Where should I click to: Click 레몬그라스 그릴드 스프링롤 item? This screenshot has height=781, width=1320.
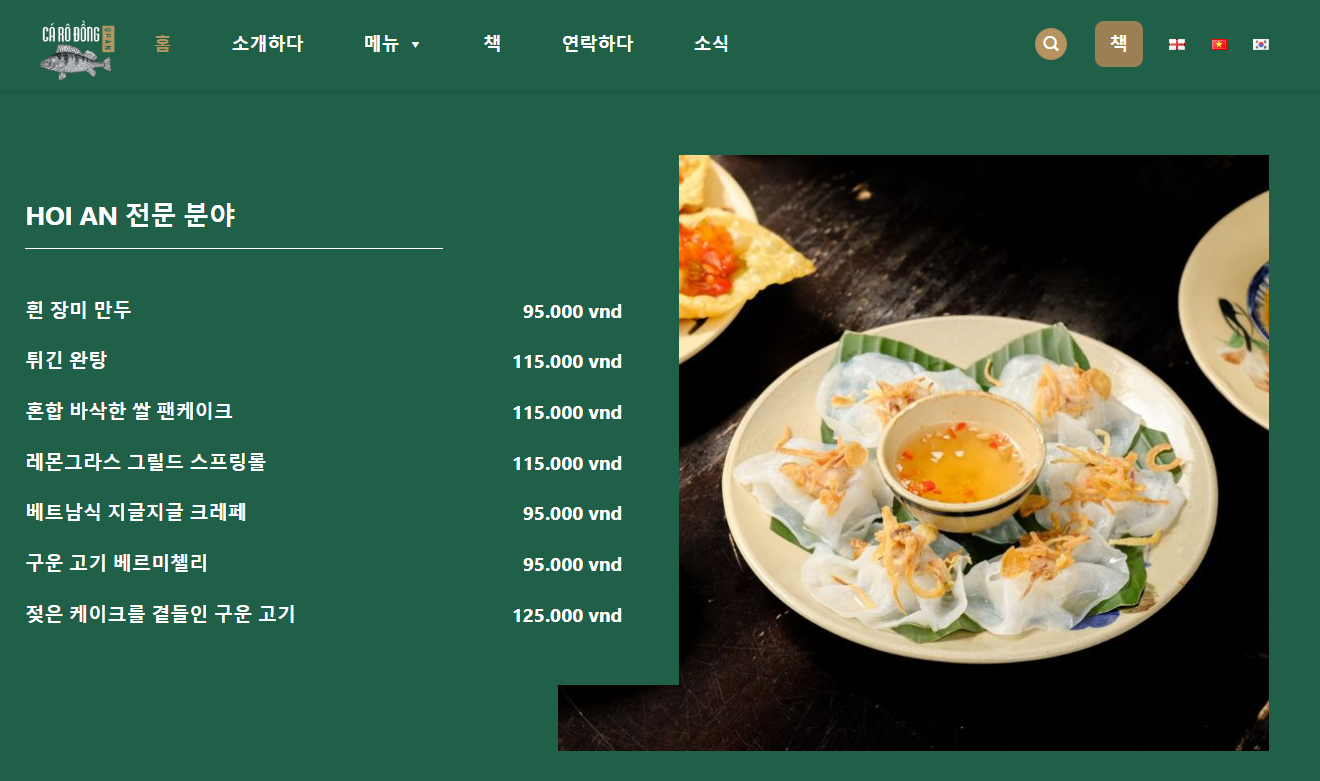(x=146, y=462)
